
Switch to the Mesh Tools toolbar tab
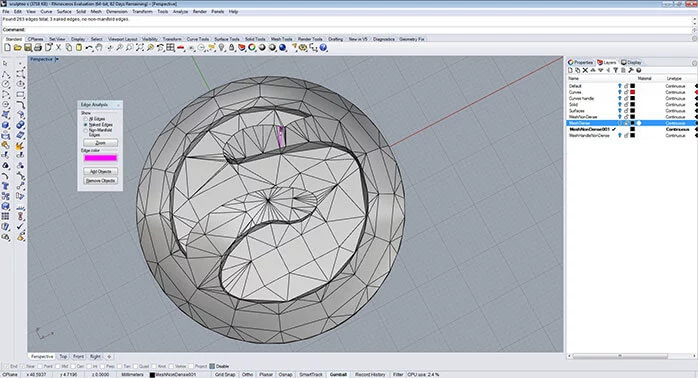[281, 39]
